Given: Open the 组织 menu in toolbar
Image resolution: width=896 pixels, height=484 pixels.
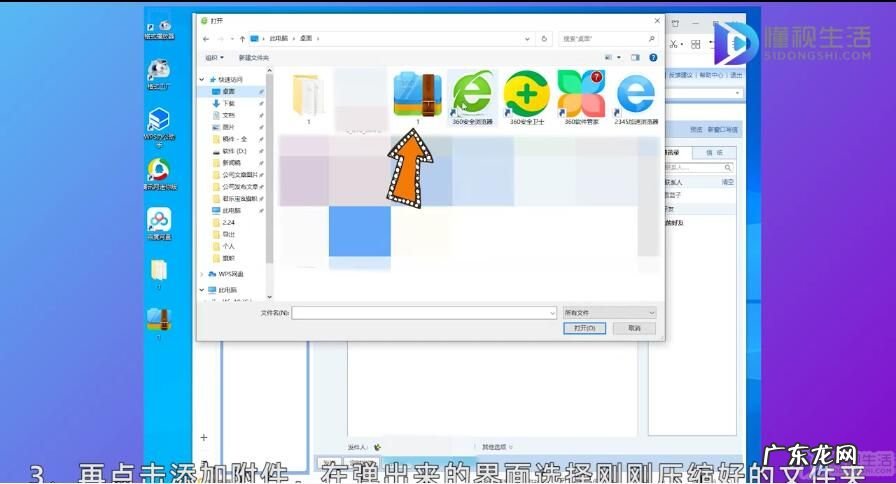Looking at the screenshot, I should coord(214,58).
